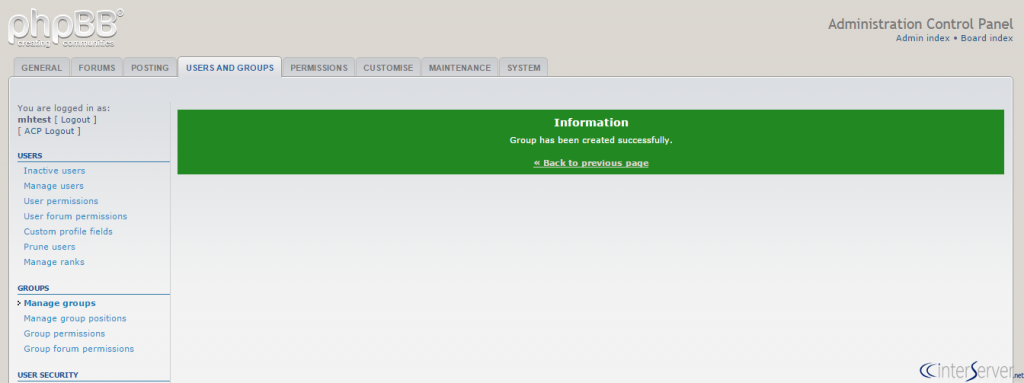
Task: Switch to the Forums tab
Action: click(97, 67)
